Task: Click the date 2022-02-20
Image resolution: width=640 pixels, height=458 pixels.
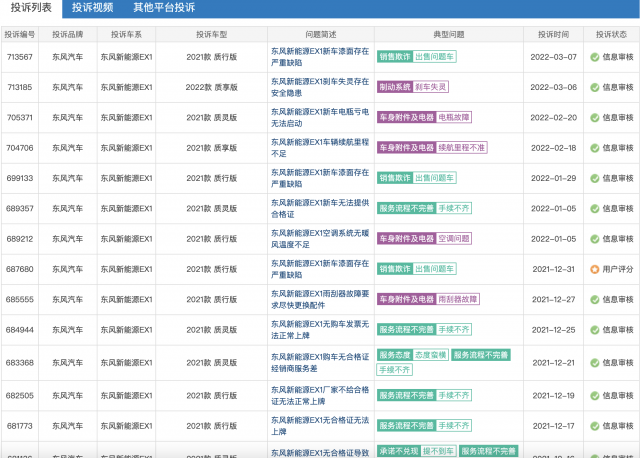Action: click(x=553, y=118)
